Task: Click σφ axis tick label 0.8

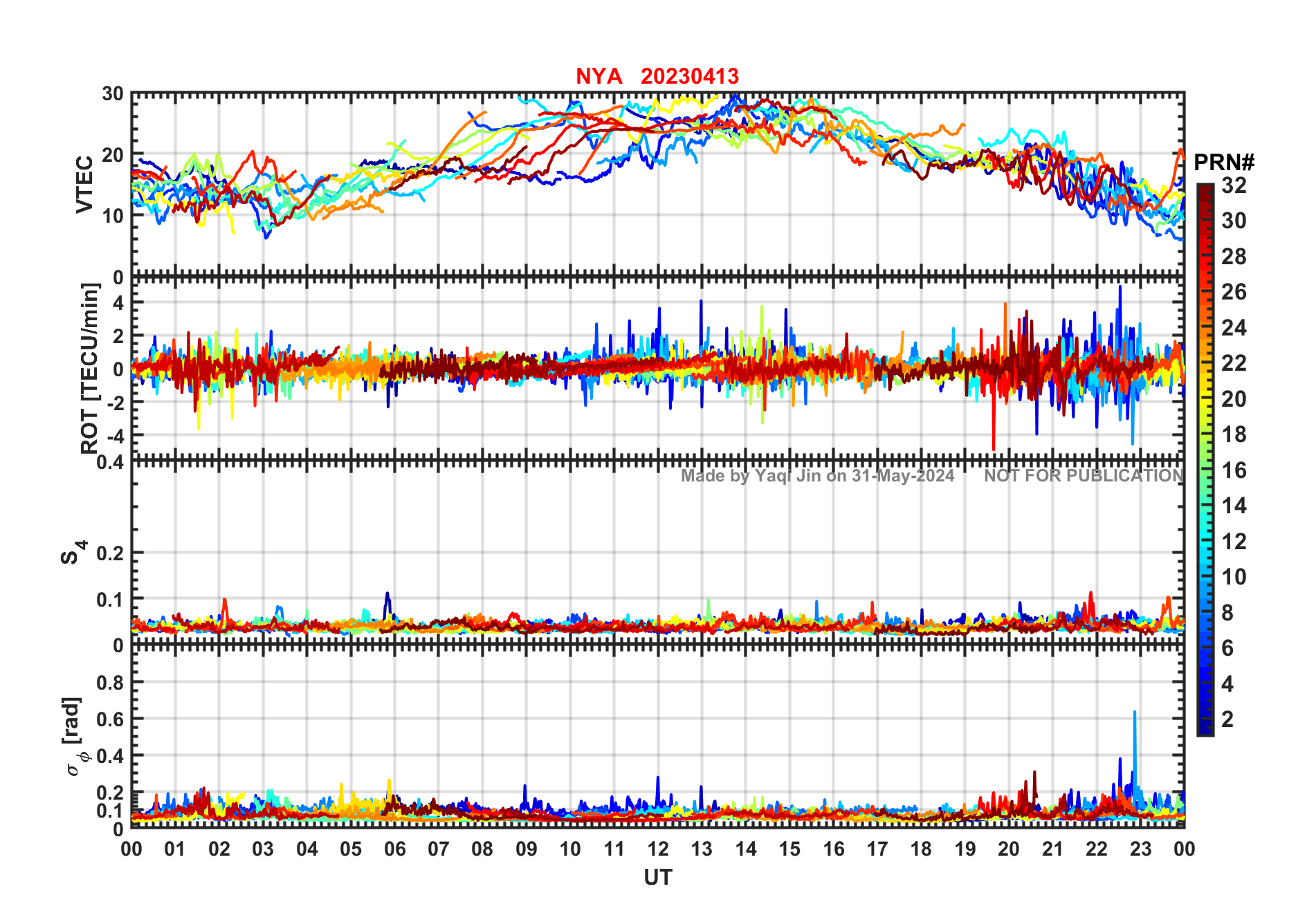Action: click(x=111, y=683)
